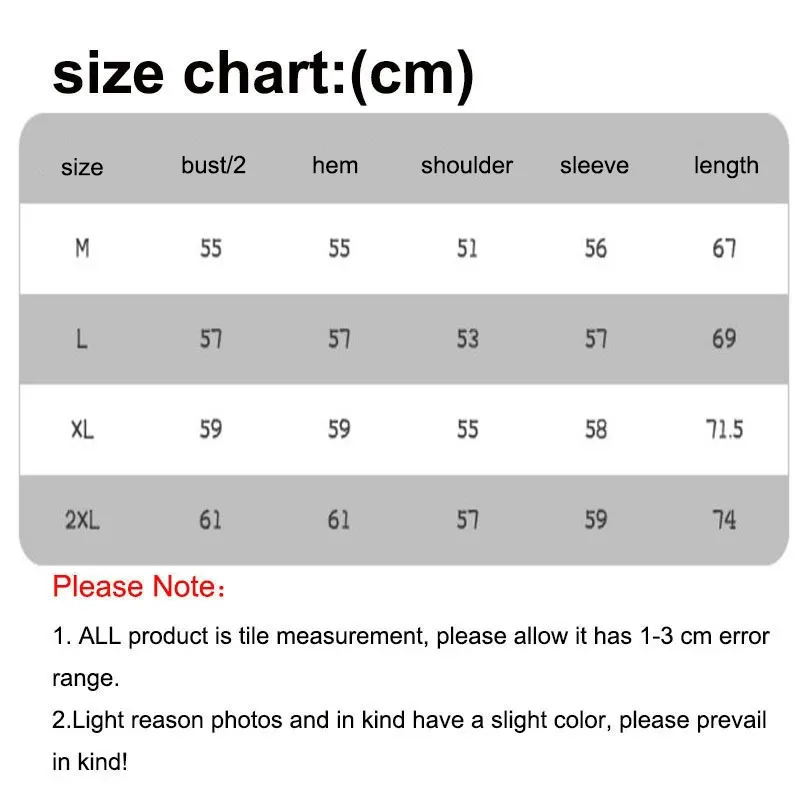Click the red 'Please Note' heading

[138, 586]
